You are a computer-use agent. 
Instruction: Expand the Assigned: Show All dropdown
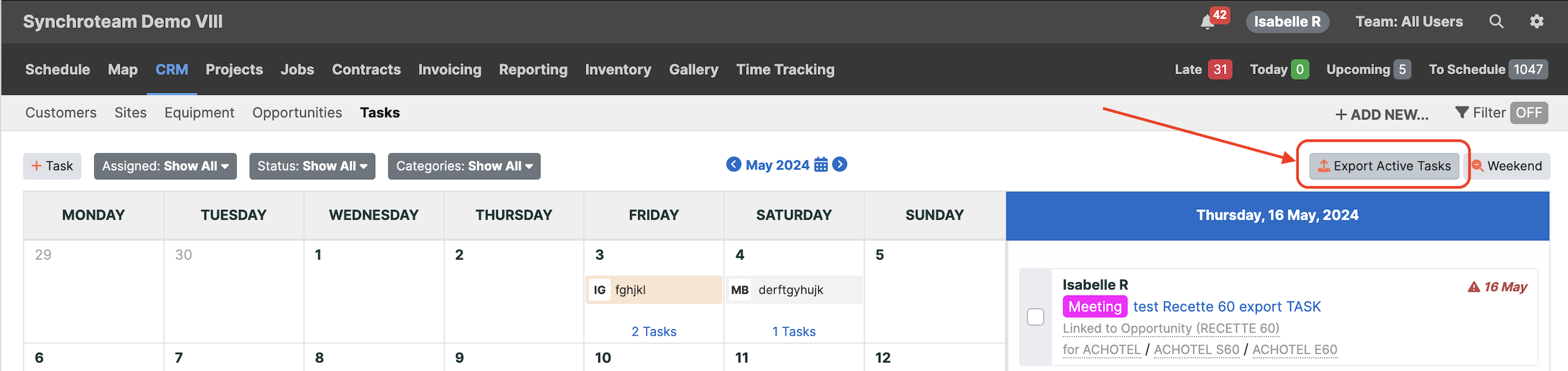(x=165, y=166)
